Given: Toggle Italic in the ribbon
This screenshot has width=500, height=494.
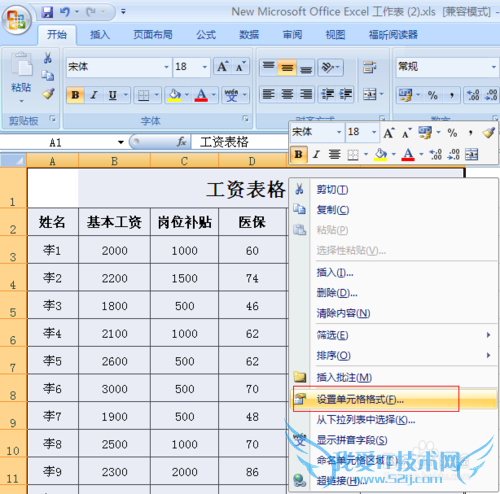Looking at the screenshot, I should 94,95.
